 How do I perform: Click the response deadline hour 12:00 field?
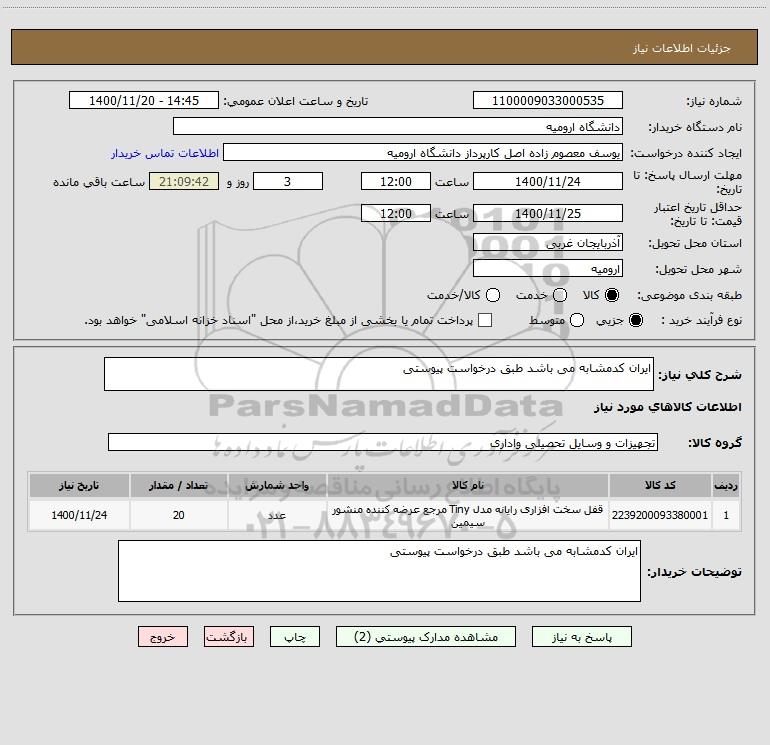pos(396,181)
